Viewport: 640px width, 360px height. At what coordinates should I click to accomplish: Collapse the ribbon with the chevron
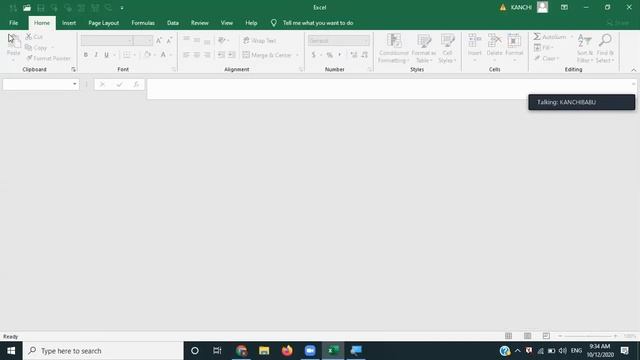click(633, 70)
